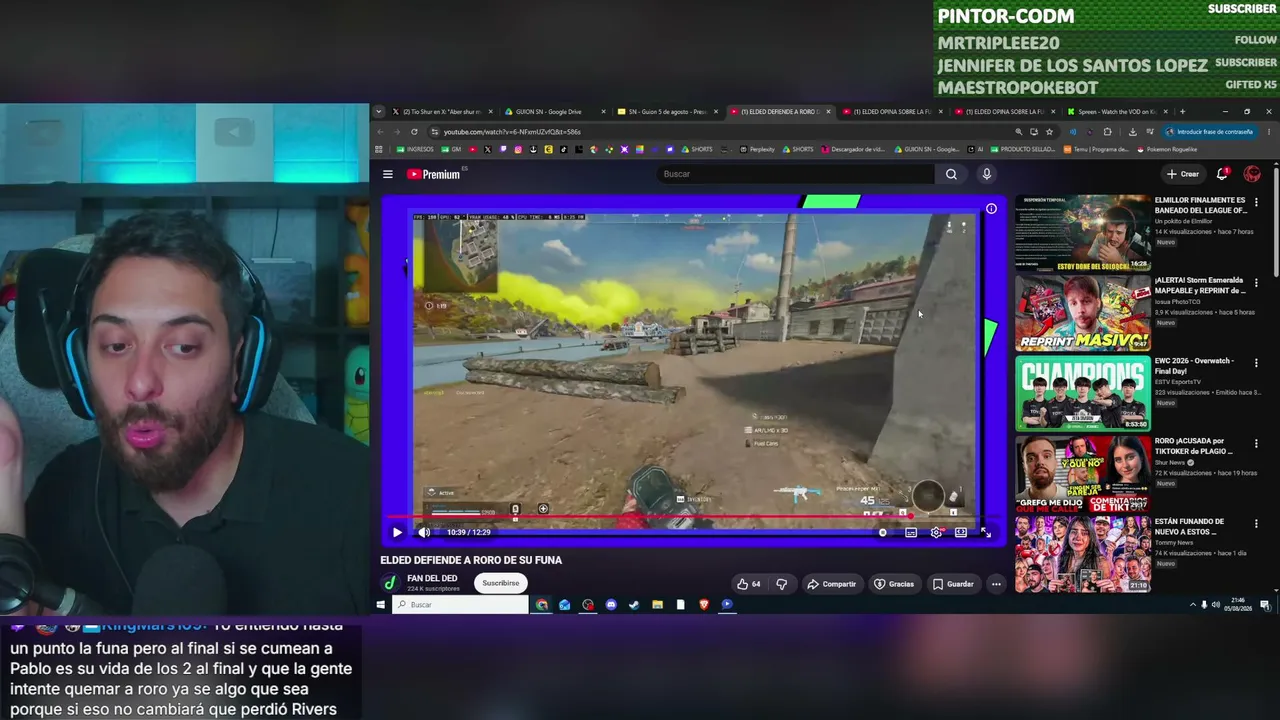Open the FAN DEL DED channel avatar

pyautogui.click(x=390, y=583)
